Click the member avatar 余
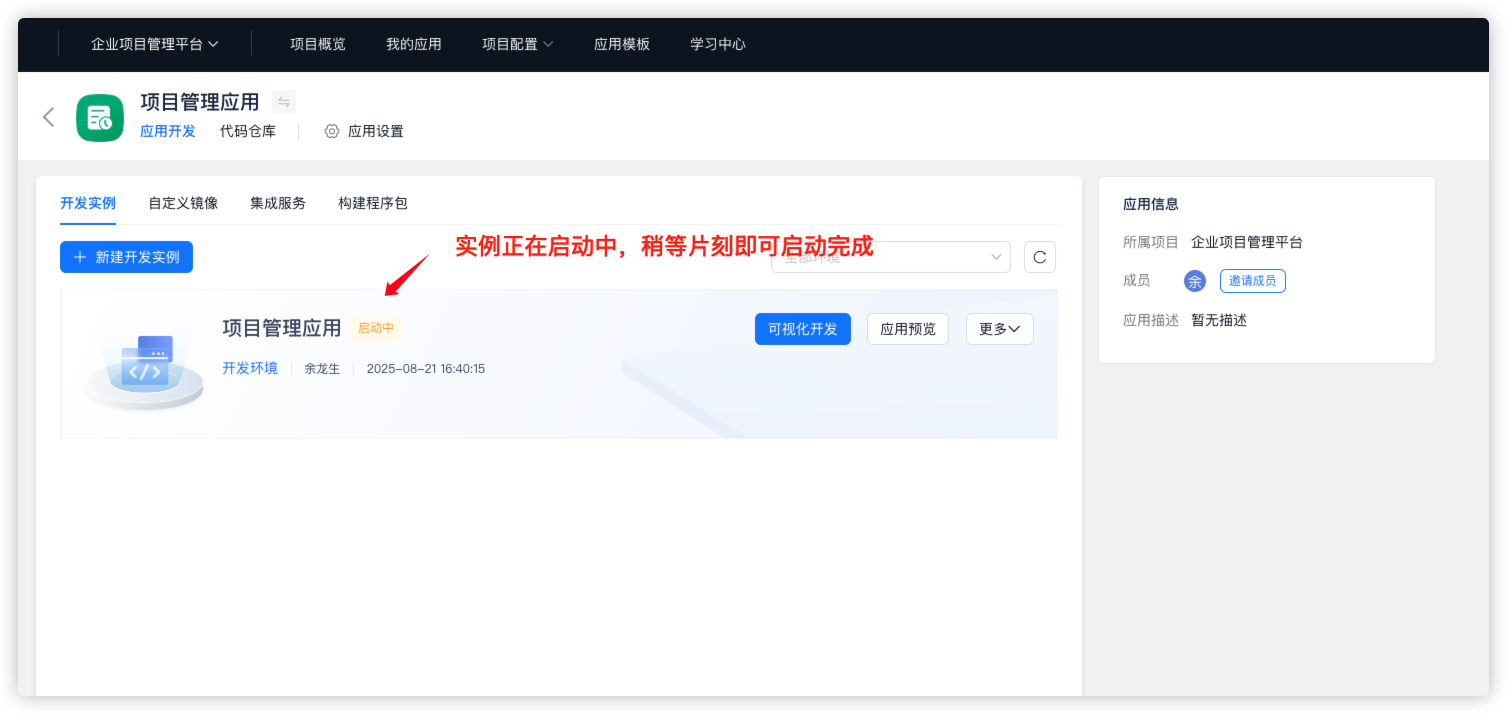Viewport: 1507px width, 714px height. coord(1194,281)
